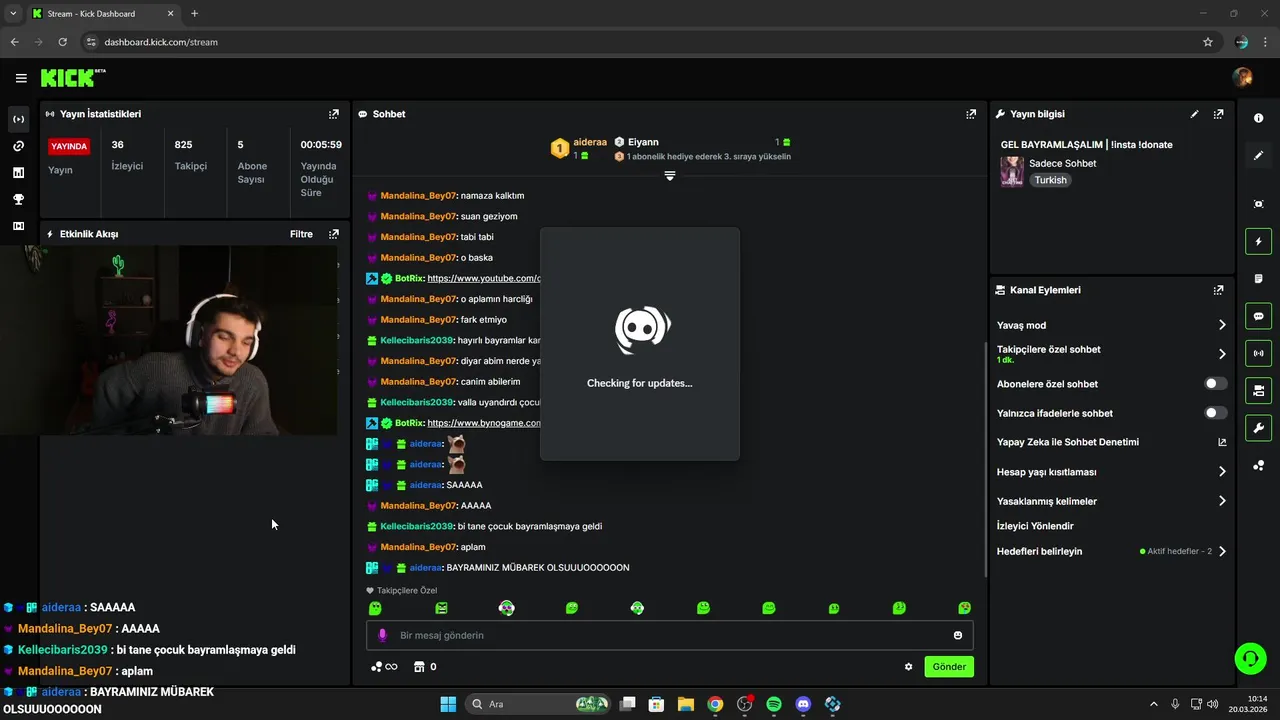Open the emoji picker in message box
The width and height of the screenshot is (1280, 720).
pos(958,635)
